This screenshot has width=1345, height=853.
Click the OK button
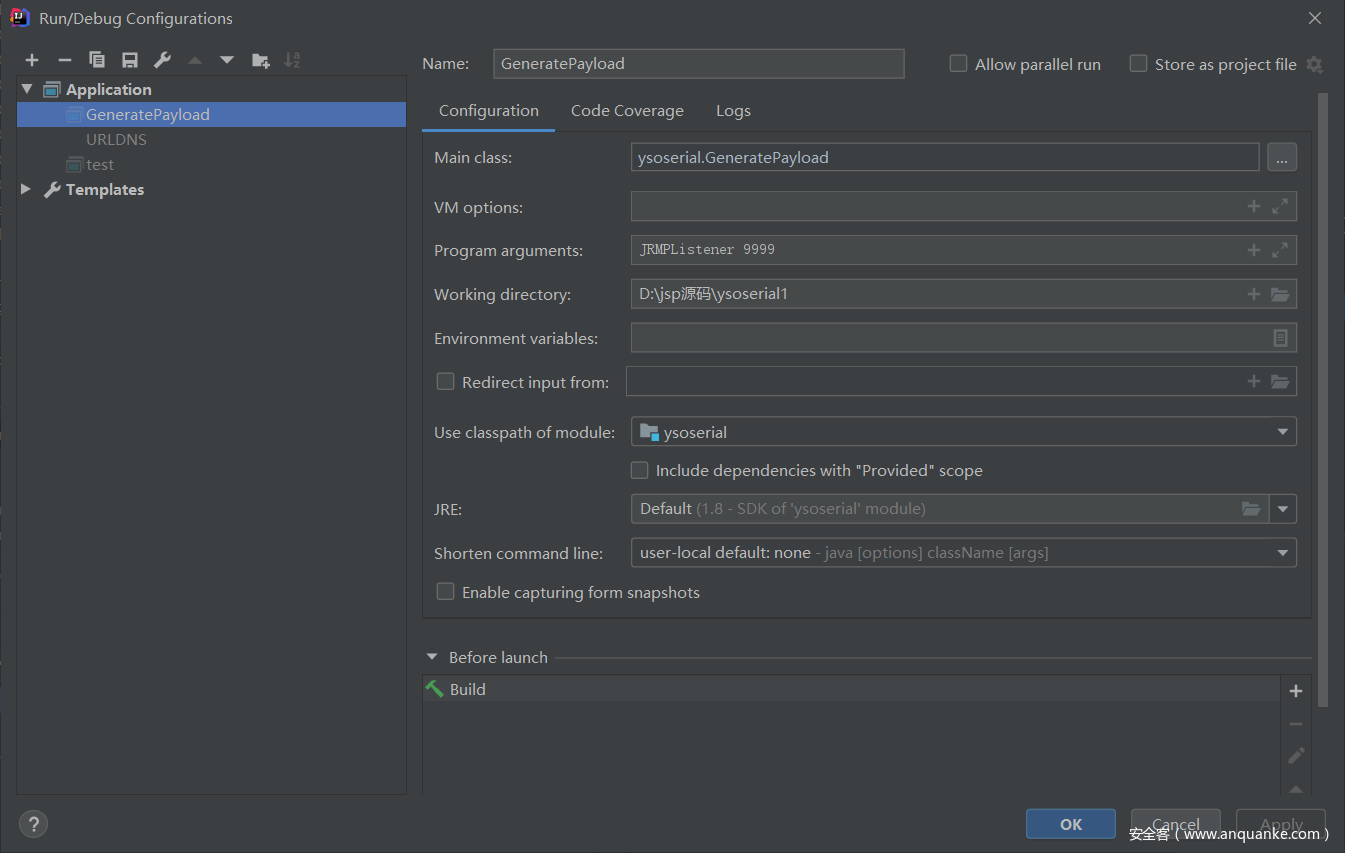(1070, 824)
